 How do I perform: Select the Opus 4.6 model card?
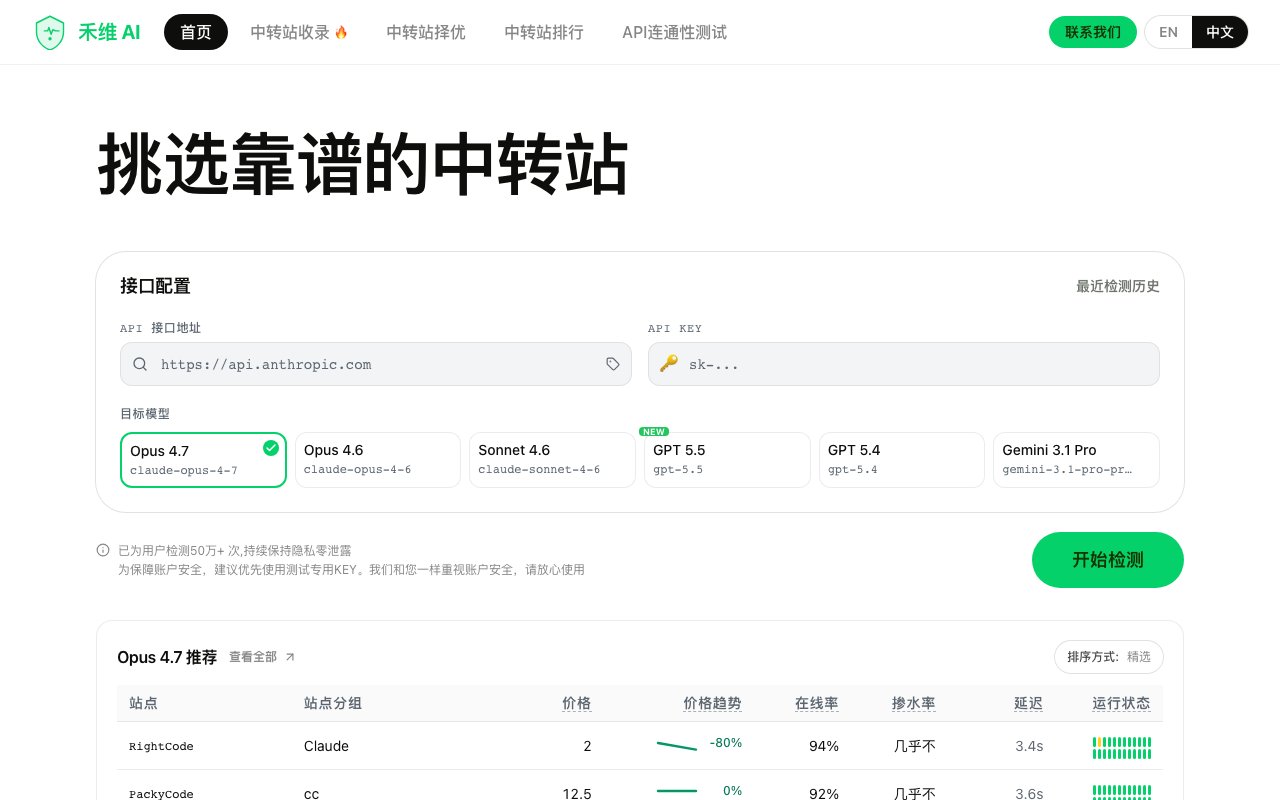[x=378, y=460]
